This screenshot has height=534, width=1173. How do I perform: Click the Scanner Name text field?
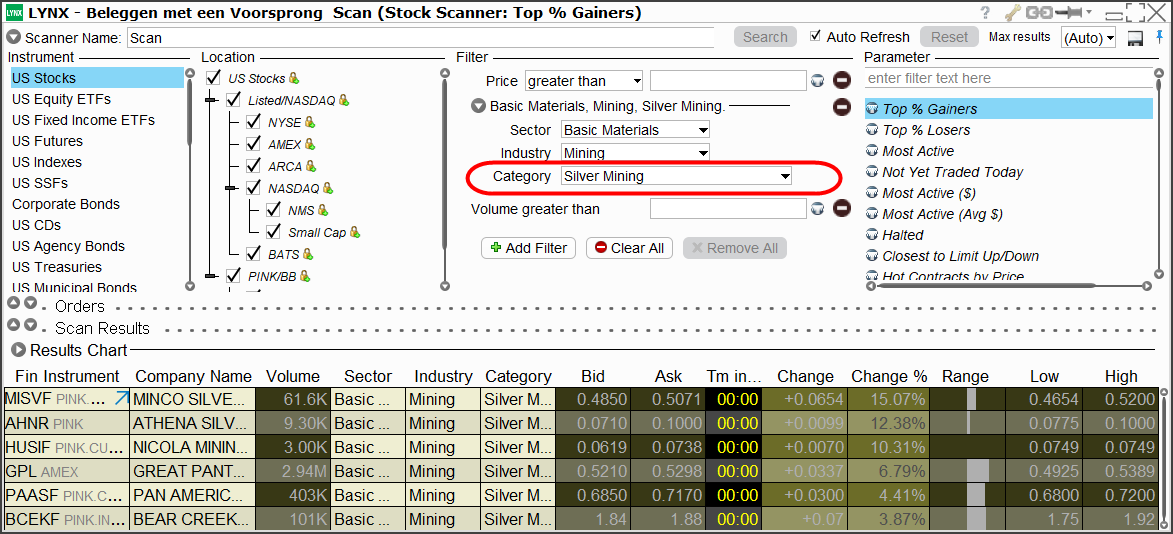click(421, 37)
